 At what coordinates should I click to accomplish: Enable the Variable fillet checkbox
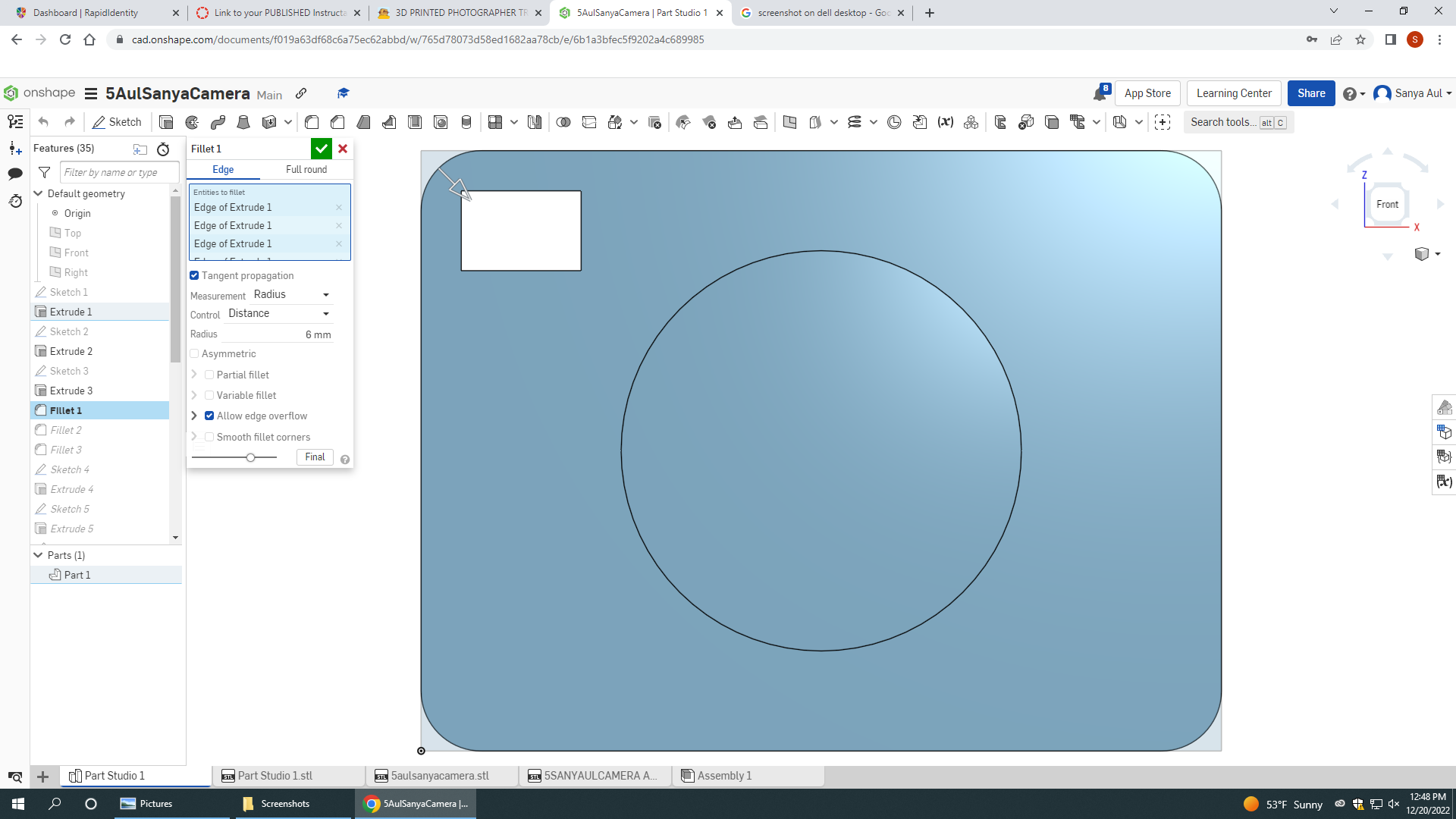coord(209,395)
